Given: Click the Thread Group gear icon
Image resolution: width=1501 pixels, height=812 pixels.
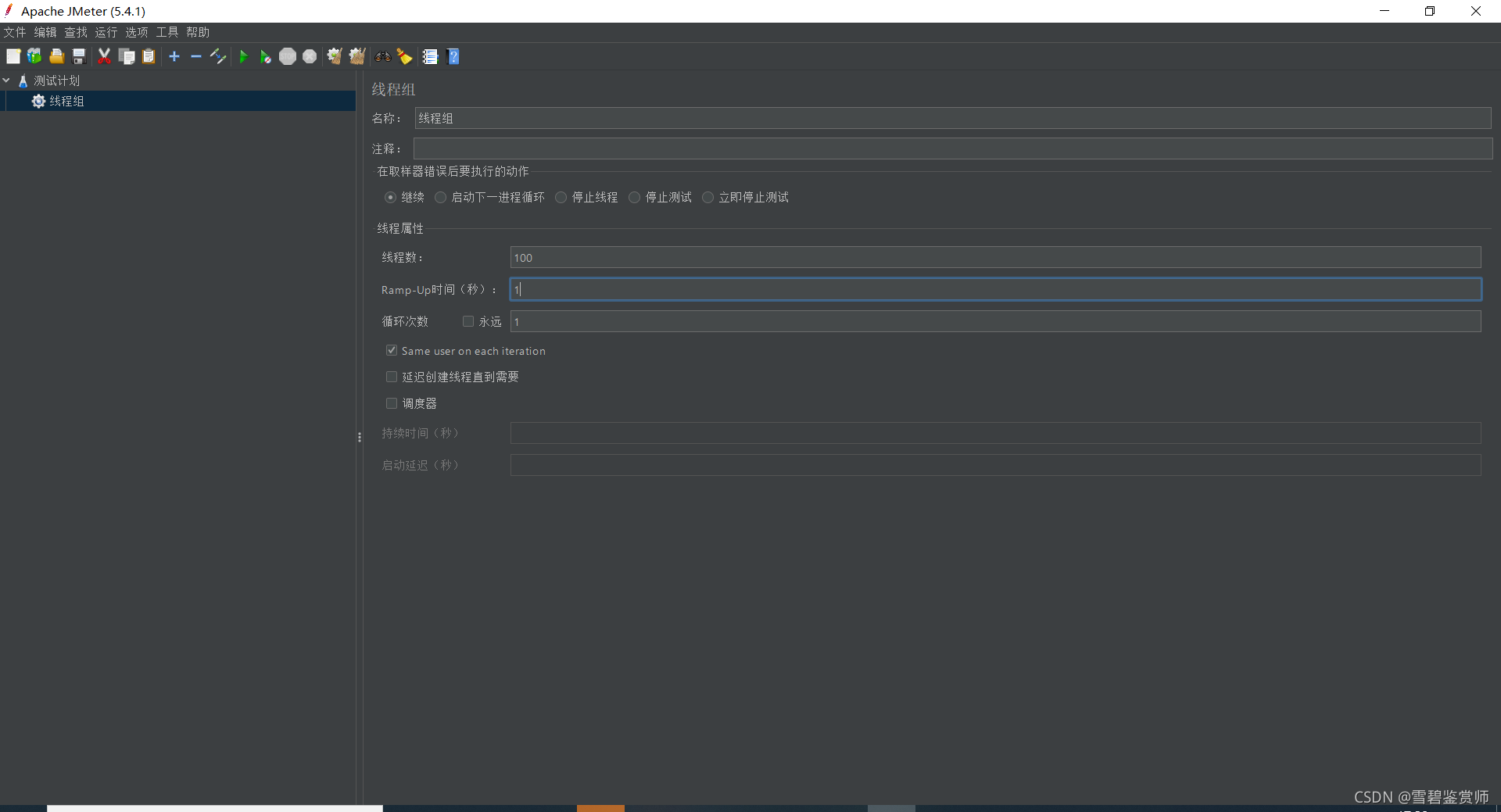Looking at the screenshot, I should coord(38,101).
